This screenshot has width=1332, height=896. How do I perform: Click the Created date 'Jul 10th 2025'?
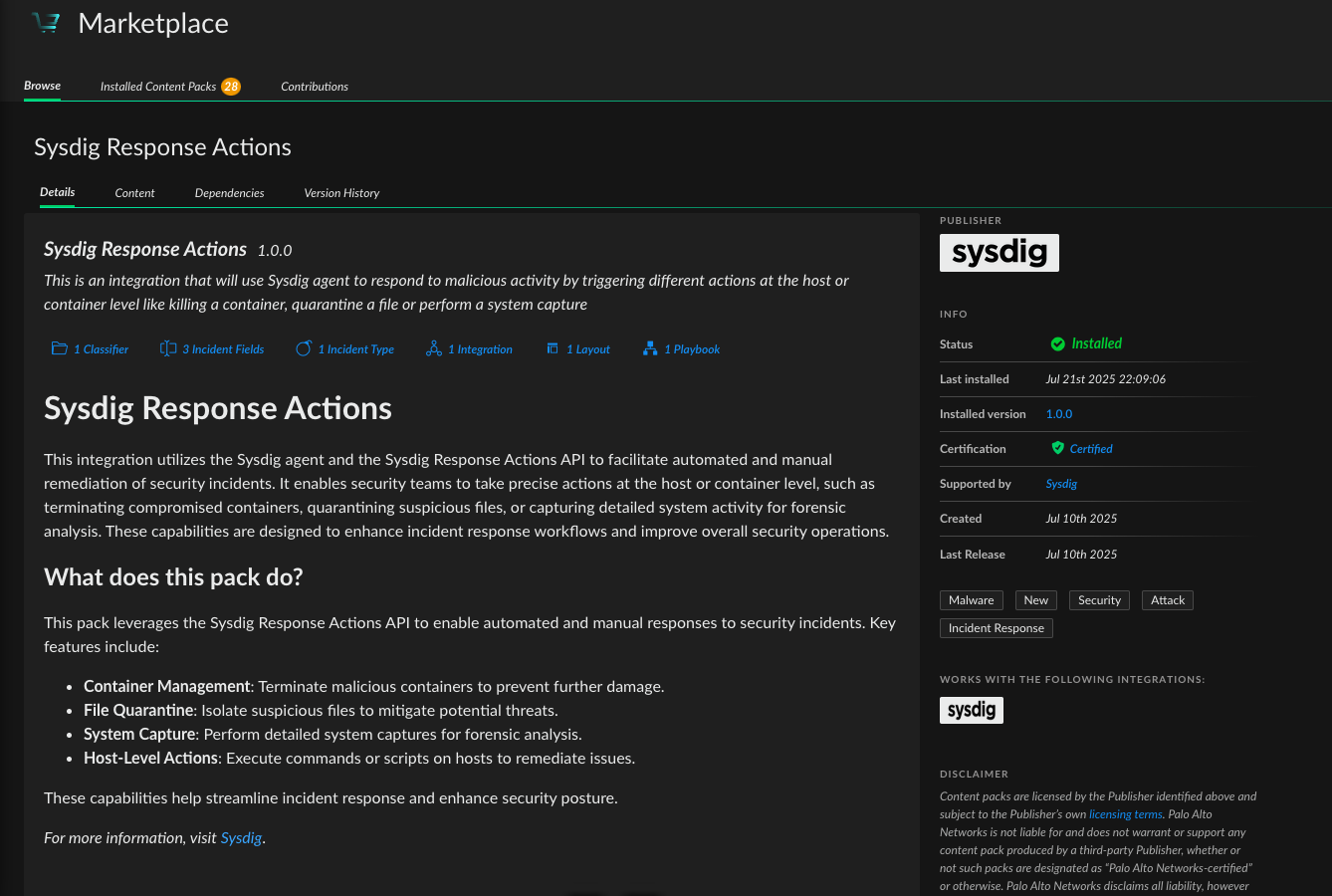pyautogui.click(x=1081, y=519)
